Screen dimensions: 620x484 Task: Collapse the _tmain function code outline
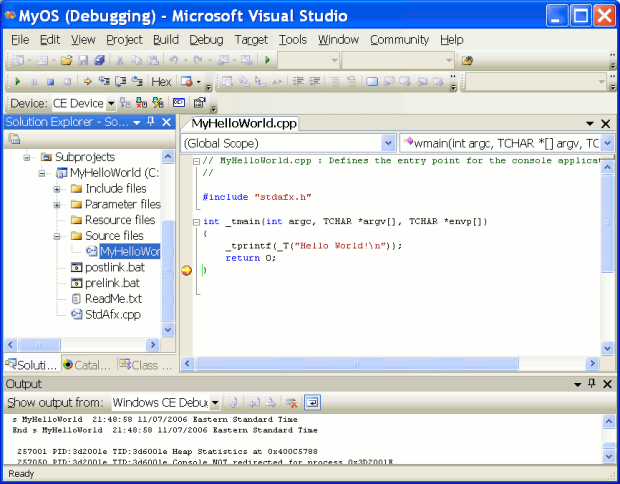pyautogui.click(x=196, y=222)
